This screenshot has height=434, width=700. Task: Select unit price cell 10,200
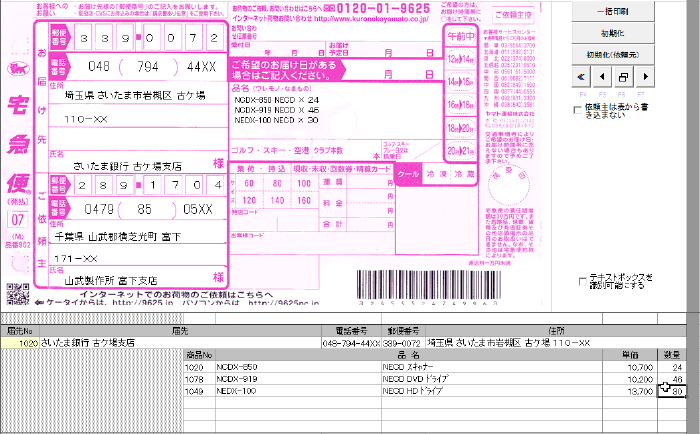[x=630, y=379]
